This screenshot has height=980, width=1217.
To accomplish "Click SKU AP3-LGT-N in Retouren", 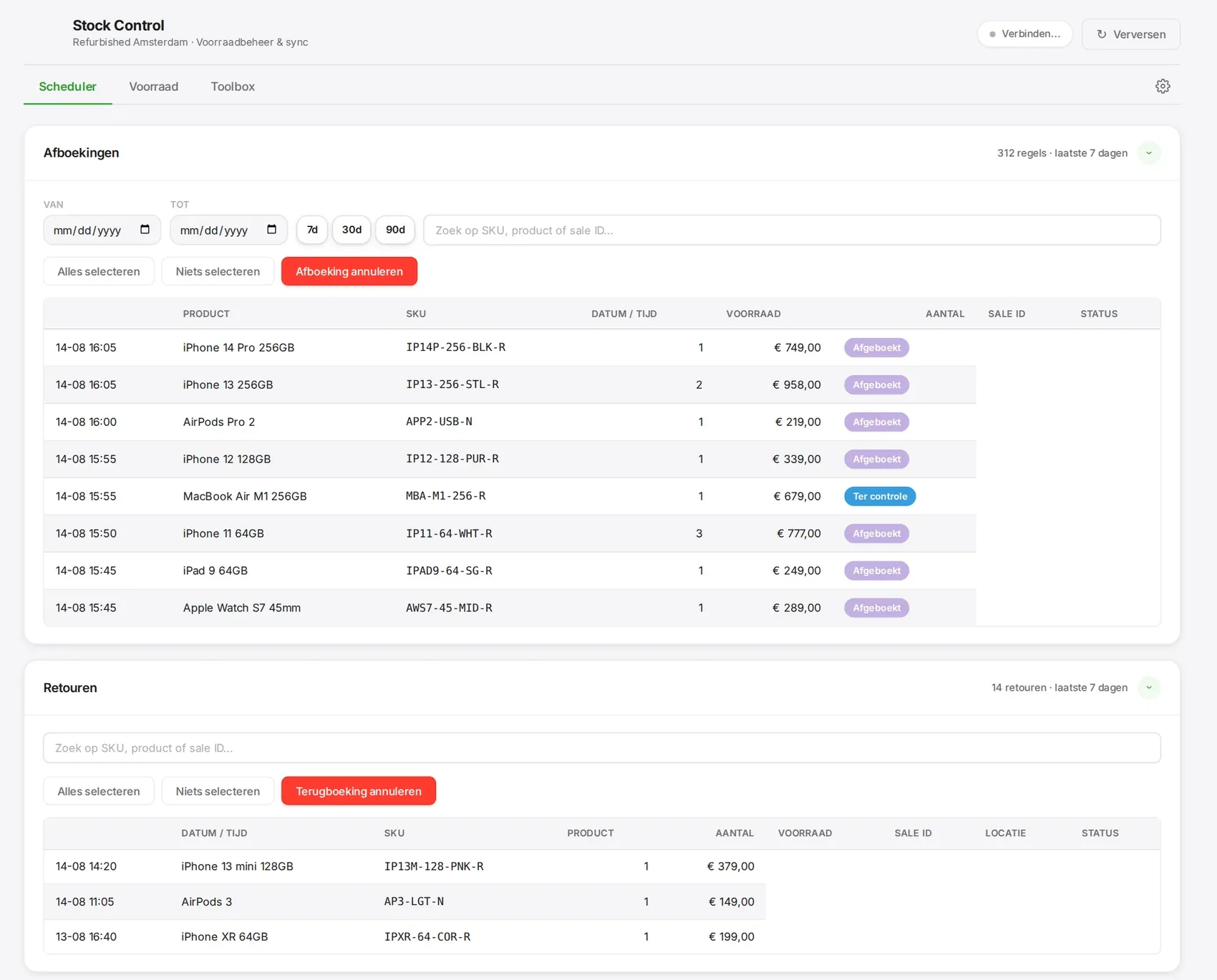I will click(x=414, y=901).
